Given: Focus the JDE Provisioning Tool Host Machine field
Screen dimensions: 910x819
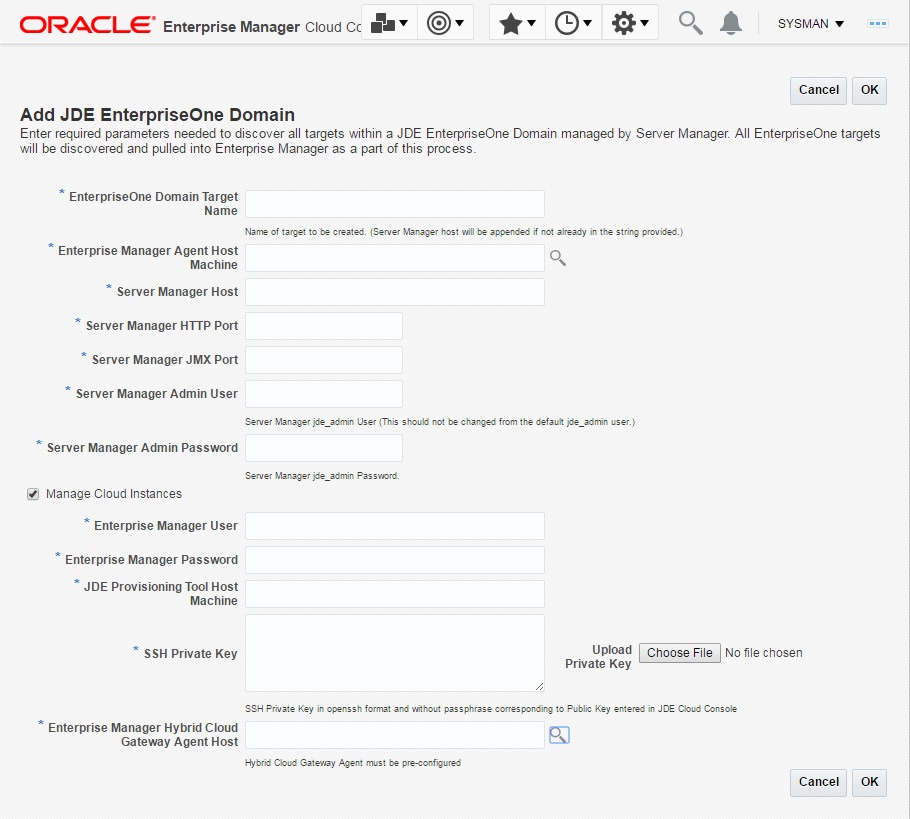Looking at the screenshot, I should (395, 594).
